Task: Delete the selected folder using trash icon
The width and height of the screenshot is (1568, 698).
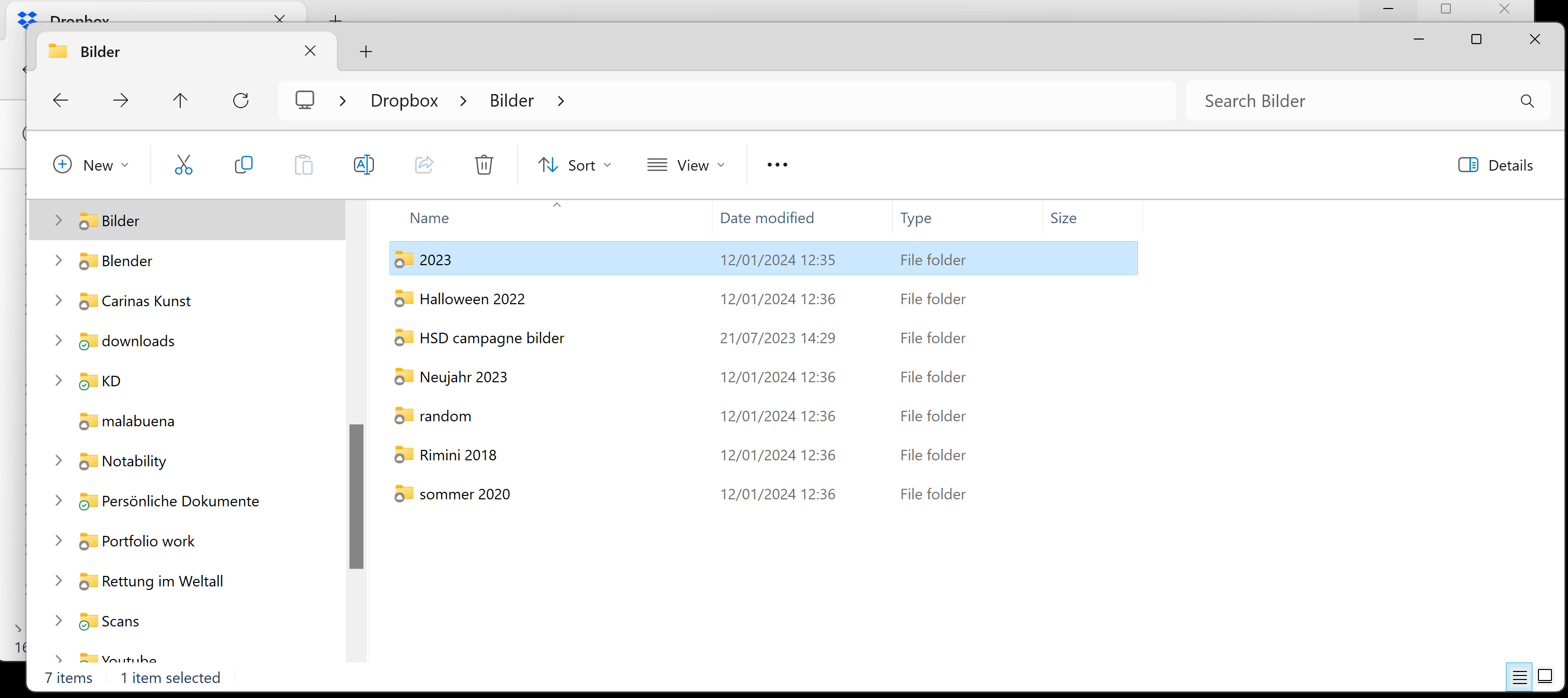Action: [484, 164]
